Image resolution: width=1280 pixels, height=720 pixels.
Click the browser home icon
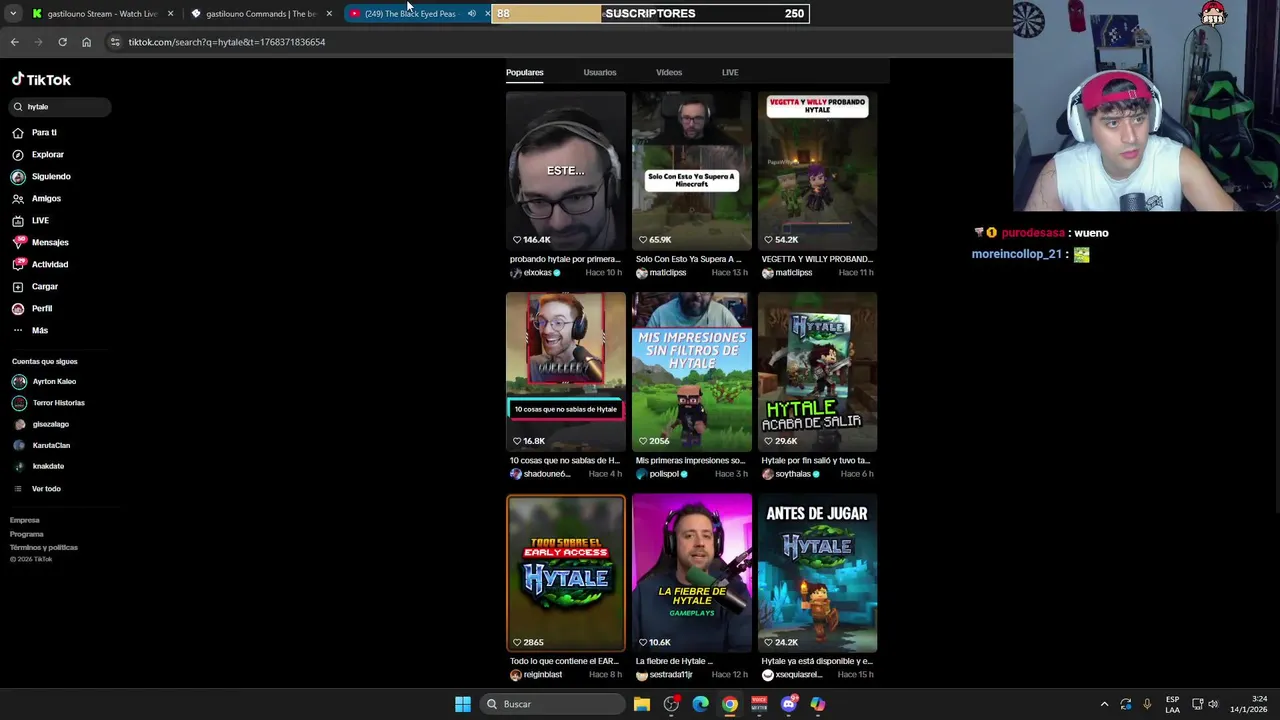[x=86, y=42]
